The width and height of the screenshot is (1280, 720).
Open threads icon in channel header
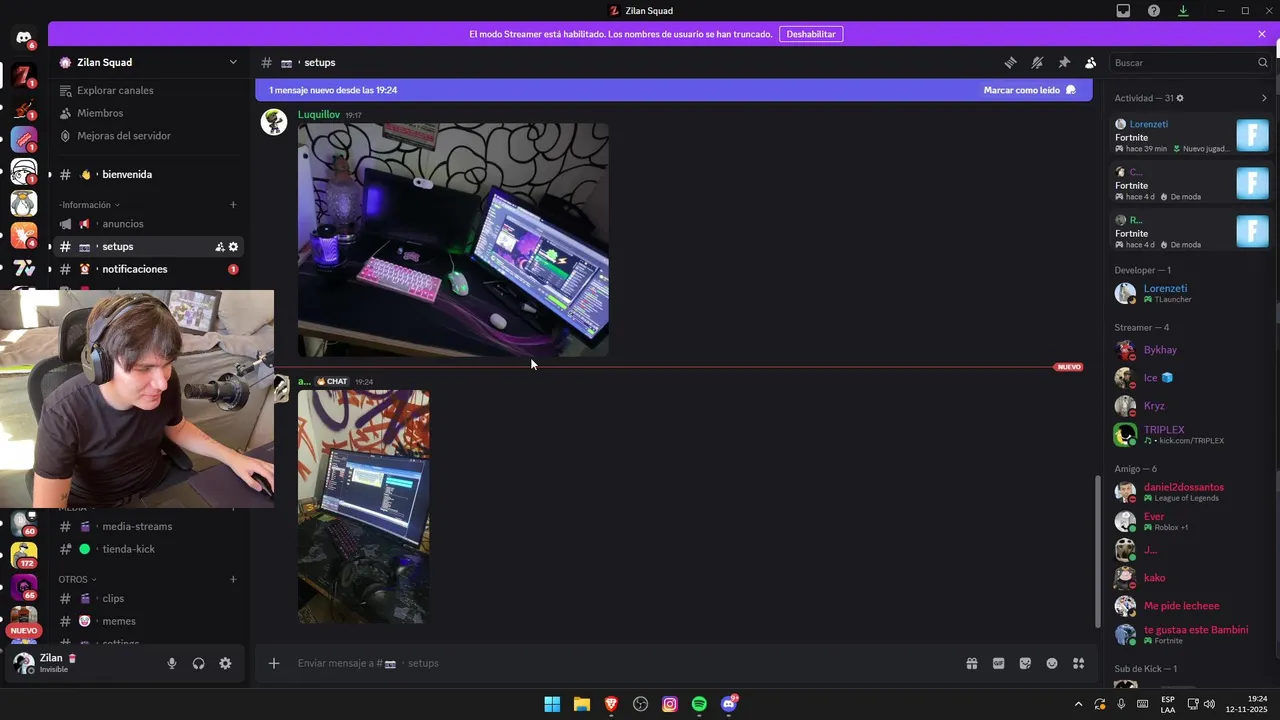coord(1010,62)
